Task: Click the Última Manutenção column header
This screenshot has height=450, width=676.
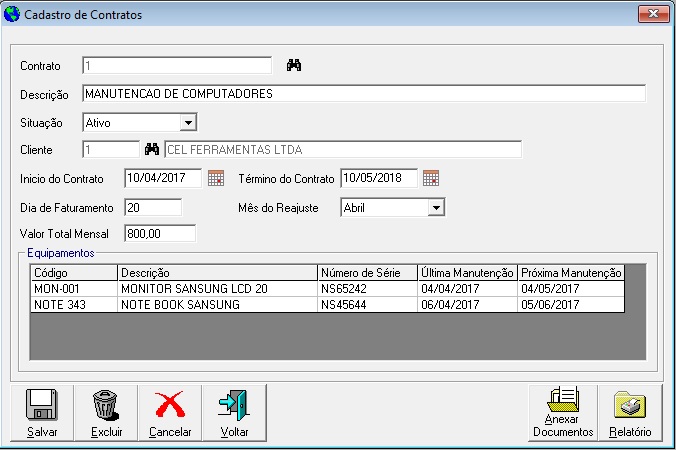Action: click(x=468, y=273)
